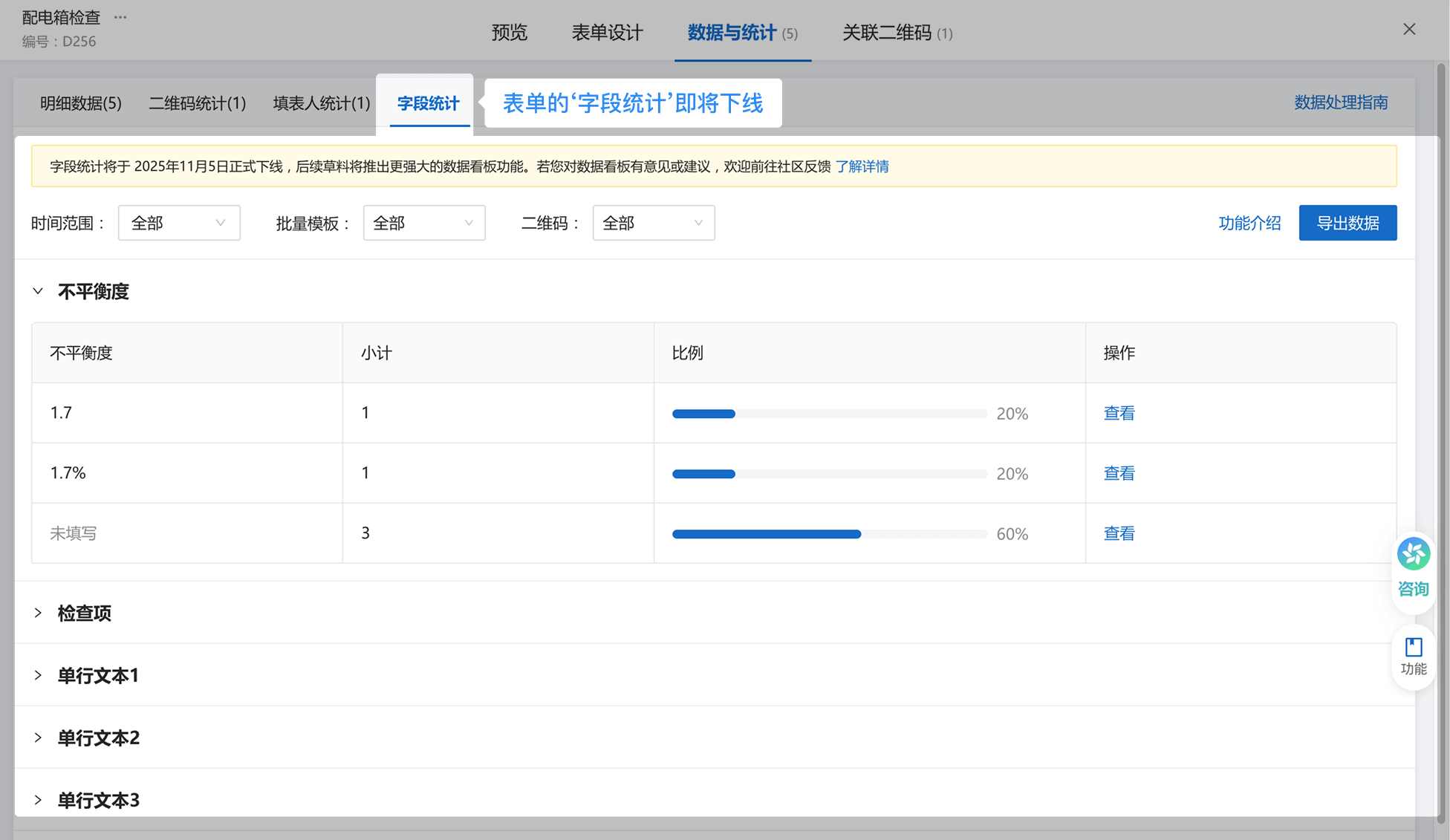Open the 二维码 QR code filter dropdown
The width and height of the screenshot is (1450, 840).
[653, 223]
